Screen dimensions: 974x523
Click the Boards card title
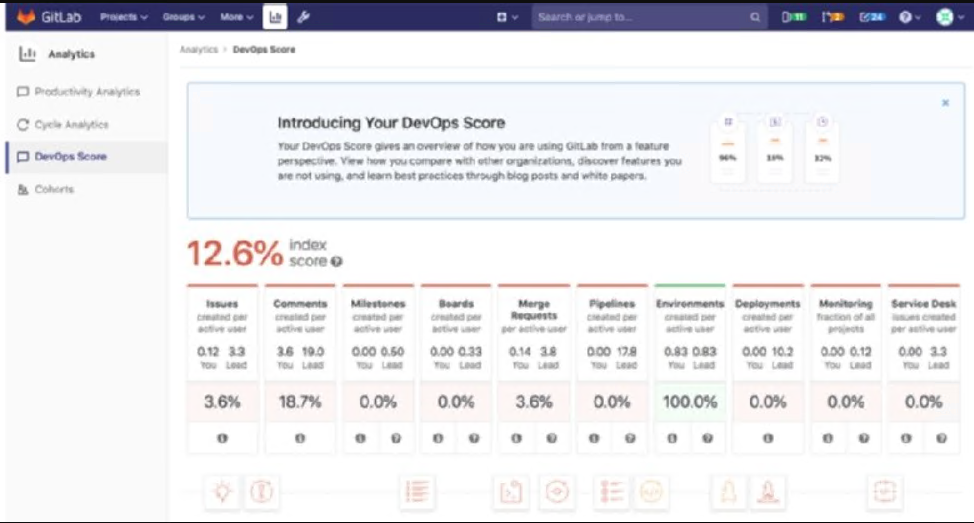[456, 304]
